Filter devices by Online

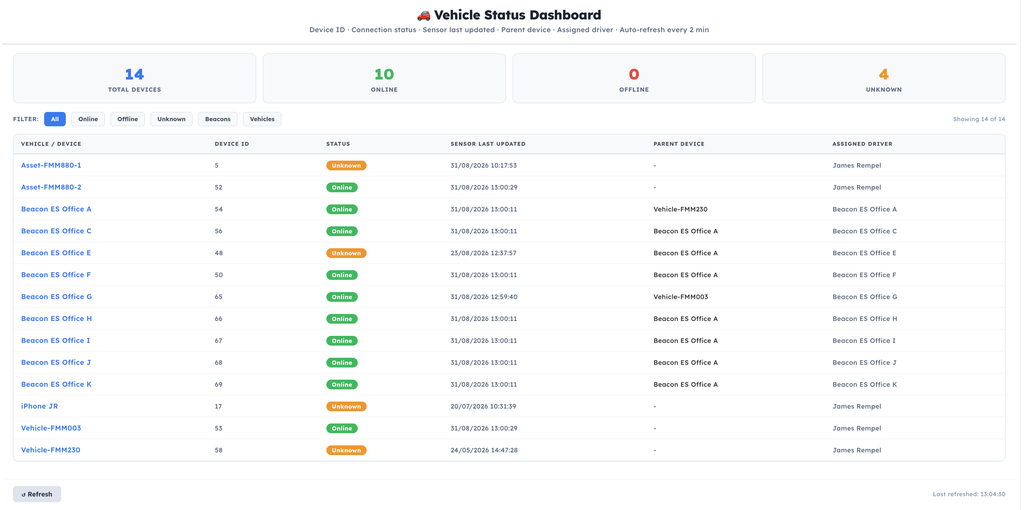[88, 119]
